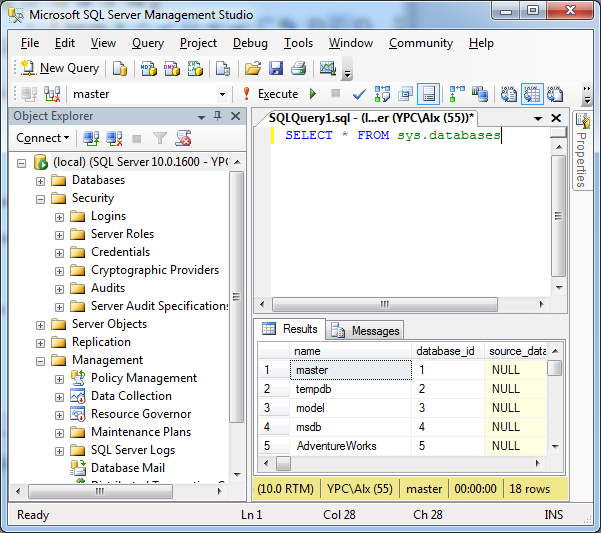Open the Debug menu

[x=250, y=43]
